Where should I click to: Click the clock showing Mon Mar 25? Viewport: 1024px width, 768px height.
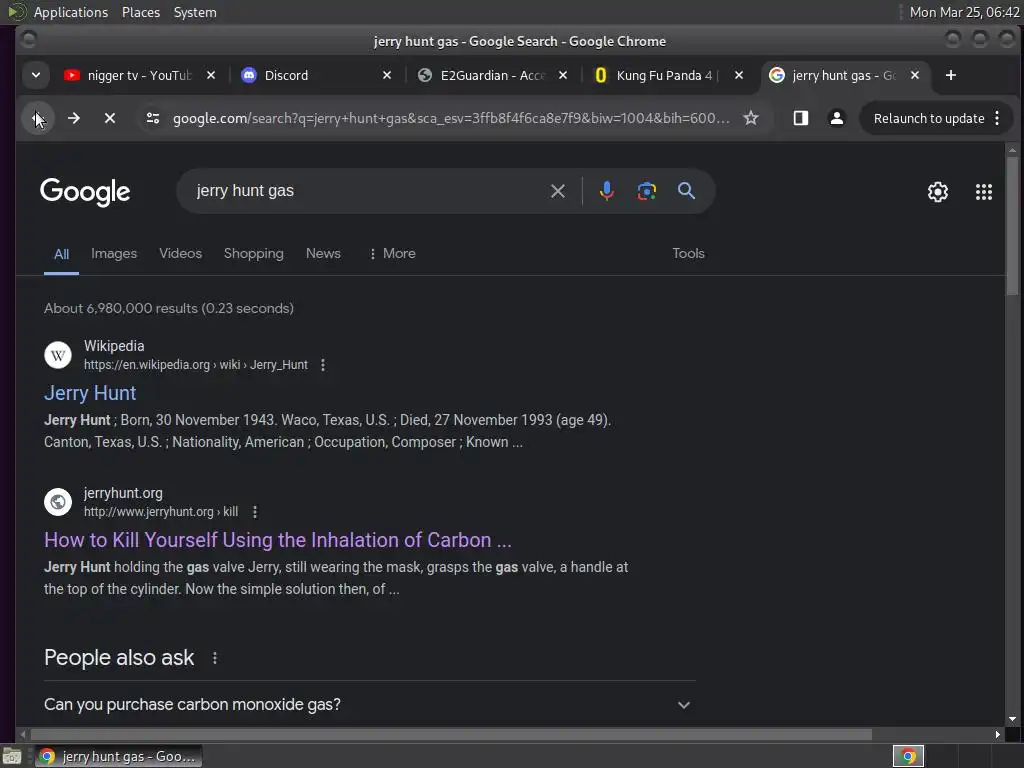pyautogui.click(x=965, y=12)
